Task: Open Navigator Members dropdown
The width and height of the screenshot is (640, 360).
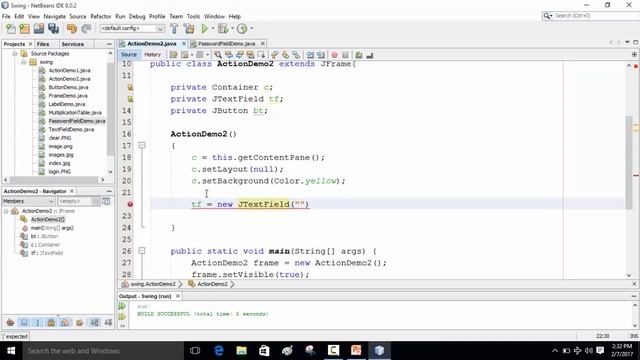Action: [x=28, y=201]
